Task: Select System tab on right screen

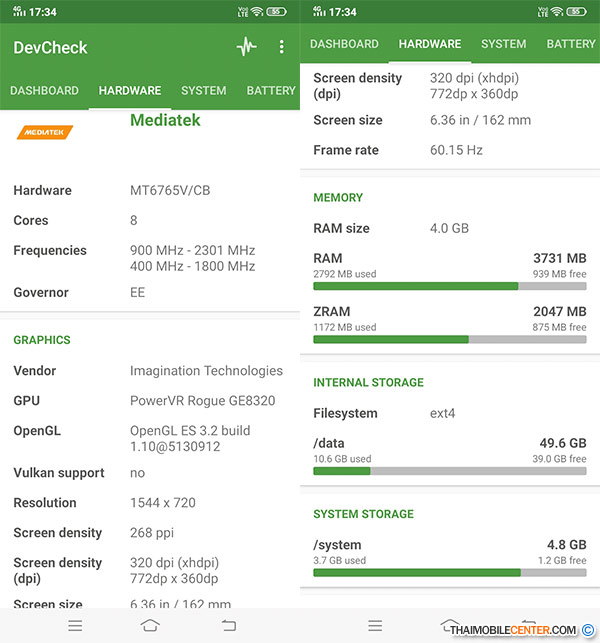Action: [503, 44]
